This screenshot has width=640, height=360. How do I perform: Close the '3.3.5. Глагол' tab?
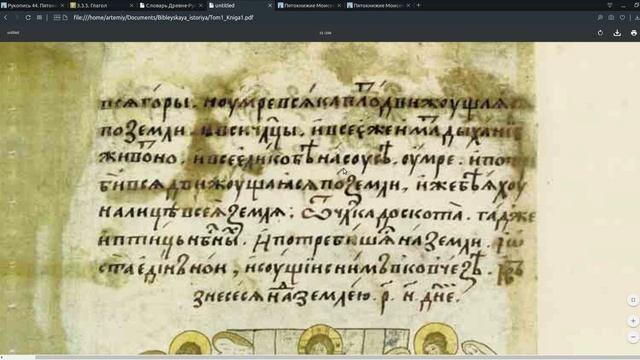pos(131,5)
